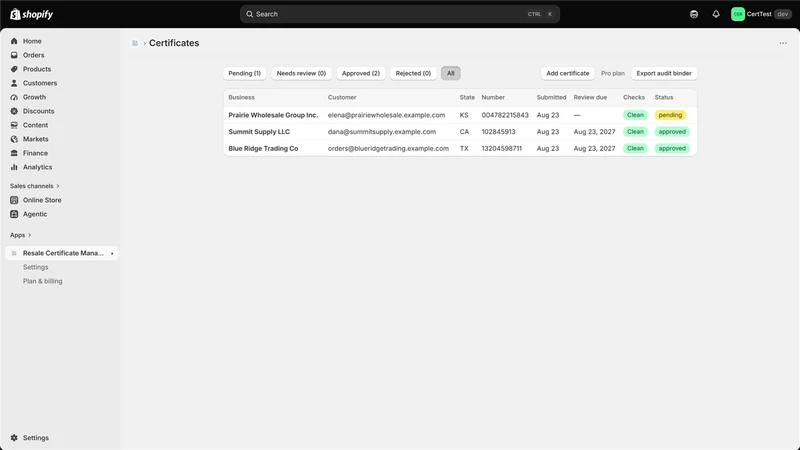The image size is (800, 450).
Task: Click the Customers person icon
Action: [x=14, y=83]
